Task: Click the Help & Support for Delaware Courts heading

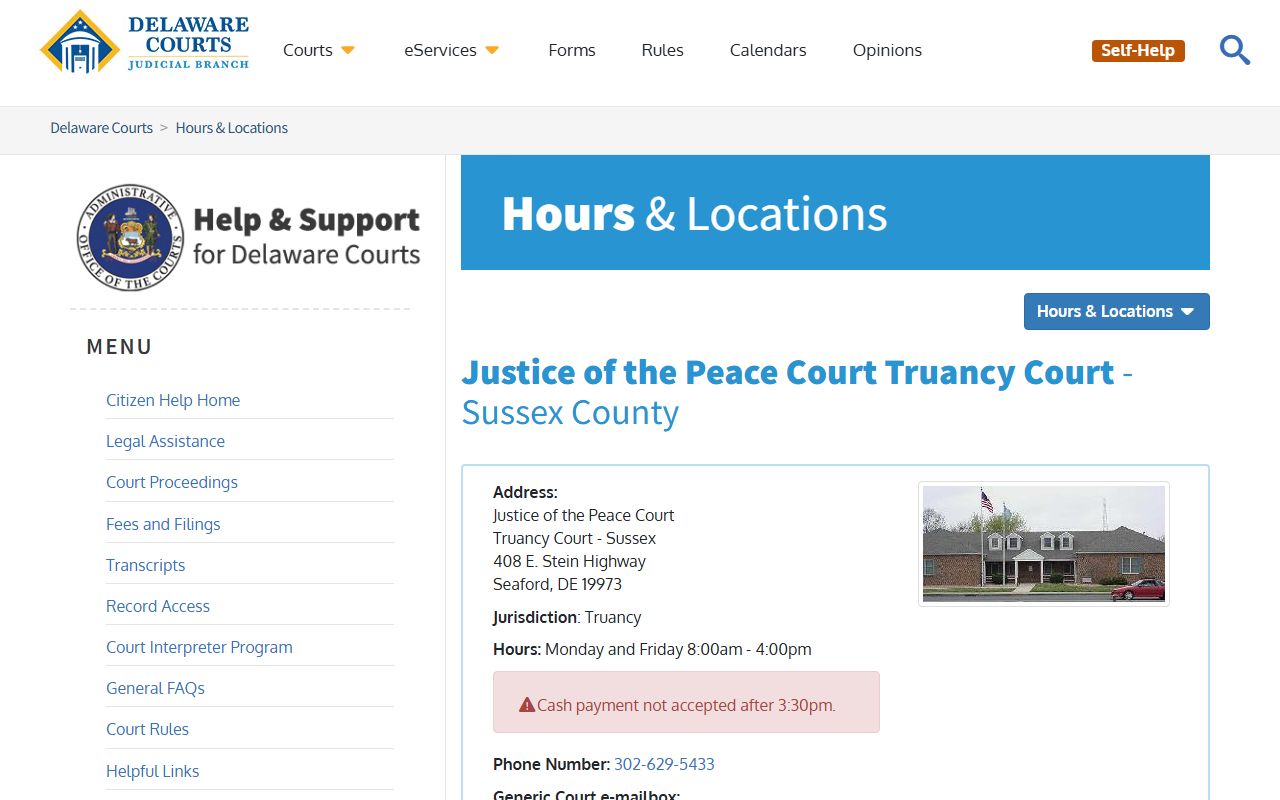Action: 307,237
